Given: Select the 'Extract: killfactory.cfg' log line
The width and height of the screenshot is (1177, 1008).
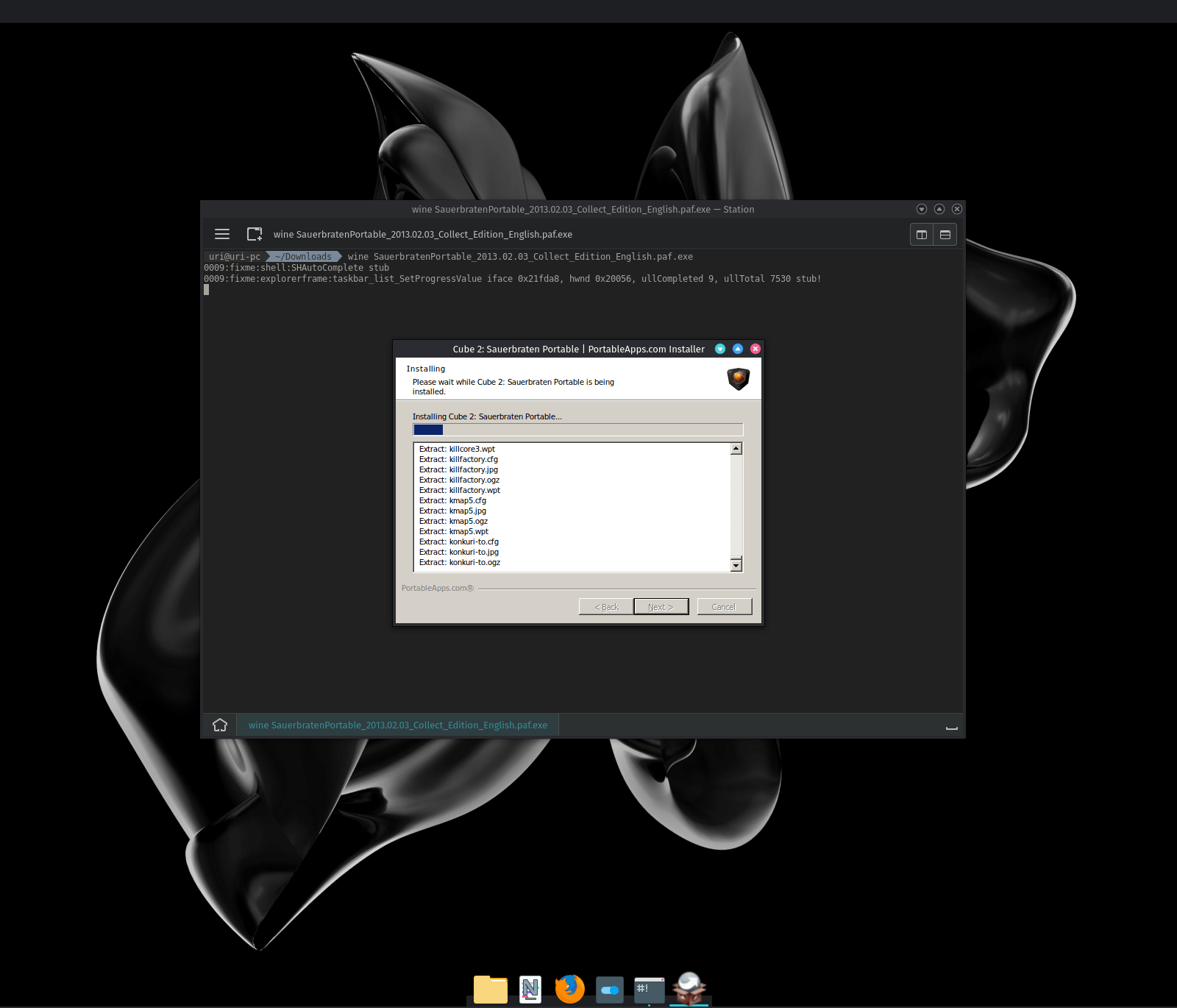Looking at the screenshot, I should click(458, 459).
